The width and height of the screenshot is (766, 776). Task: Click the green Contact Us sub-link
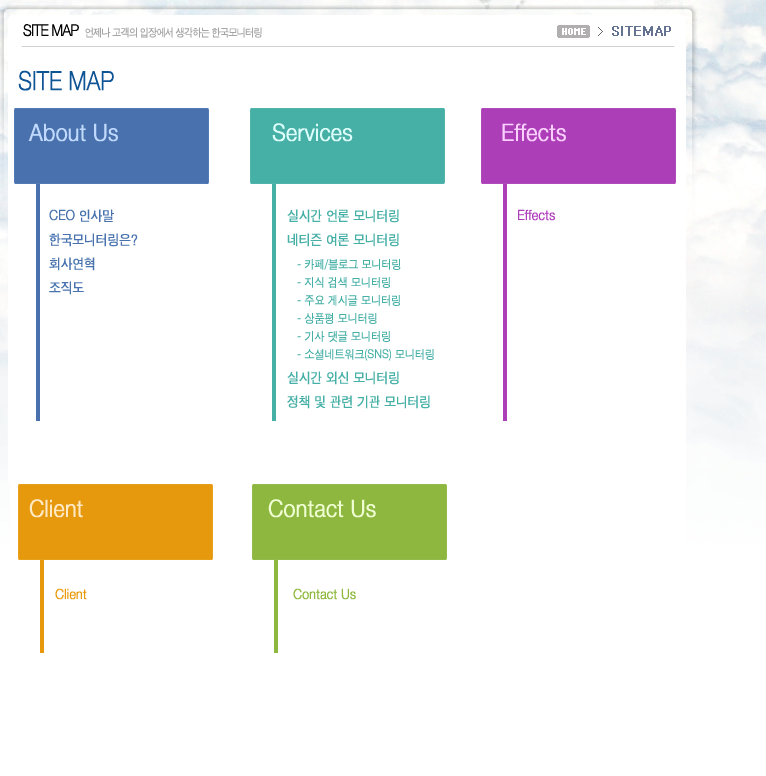(324, 594)
